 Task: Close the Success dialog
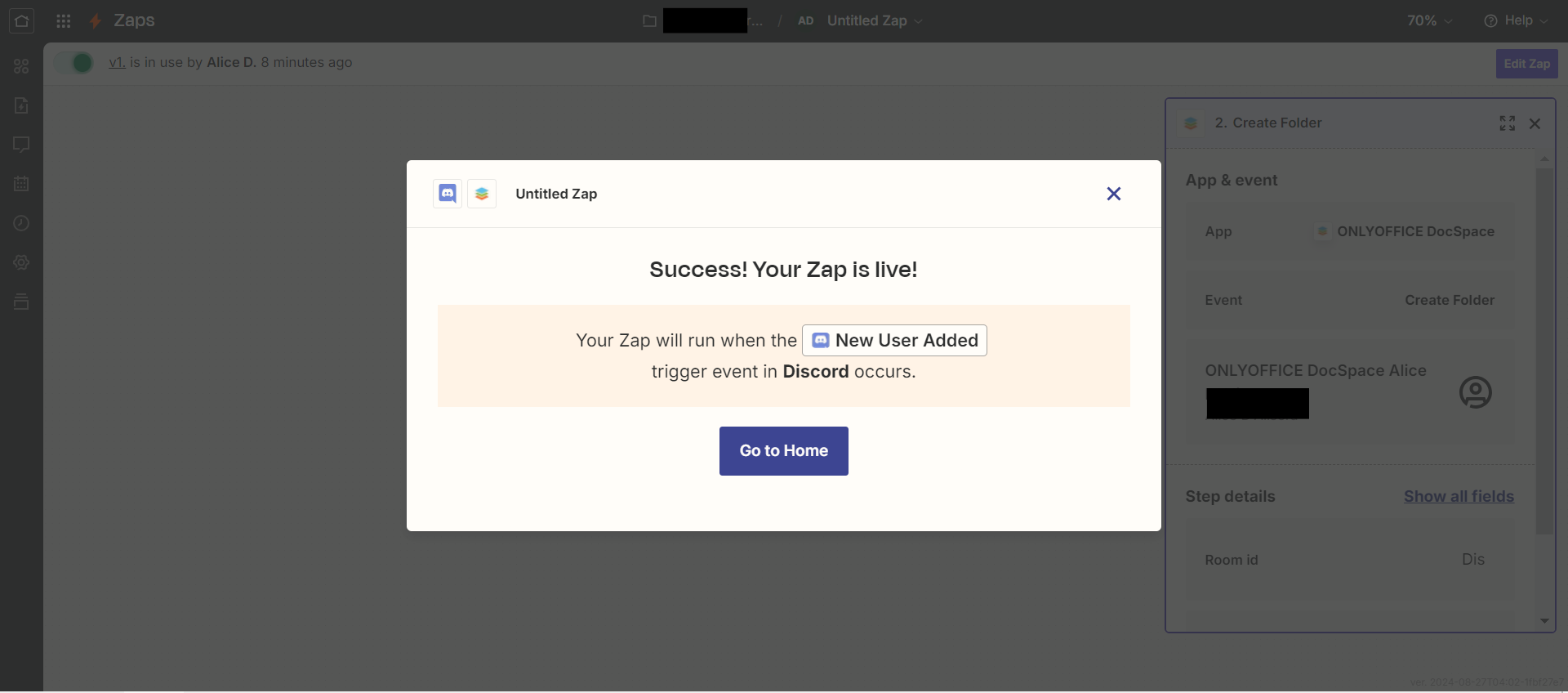click(1114, 194)
